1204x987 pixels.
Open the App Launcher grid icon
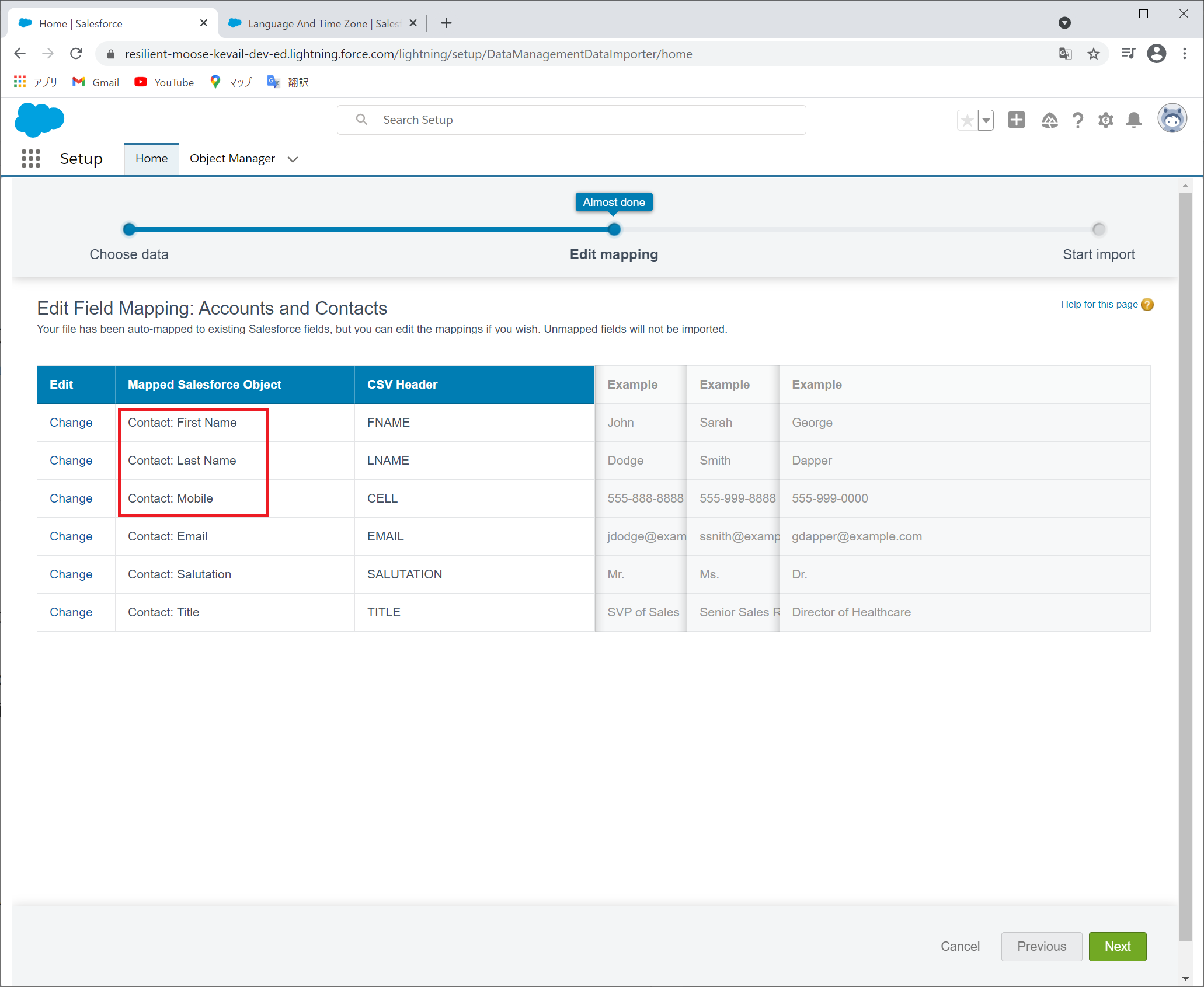(30, 158)
